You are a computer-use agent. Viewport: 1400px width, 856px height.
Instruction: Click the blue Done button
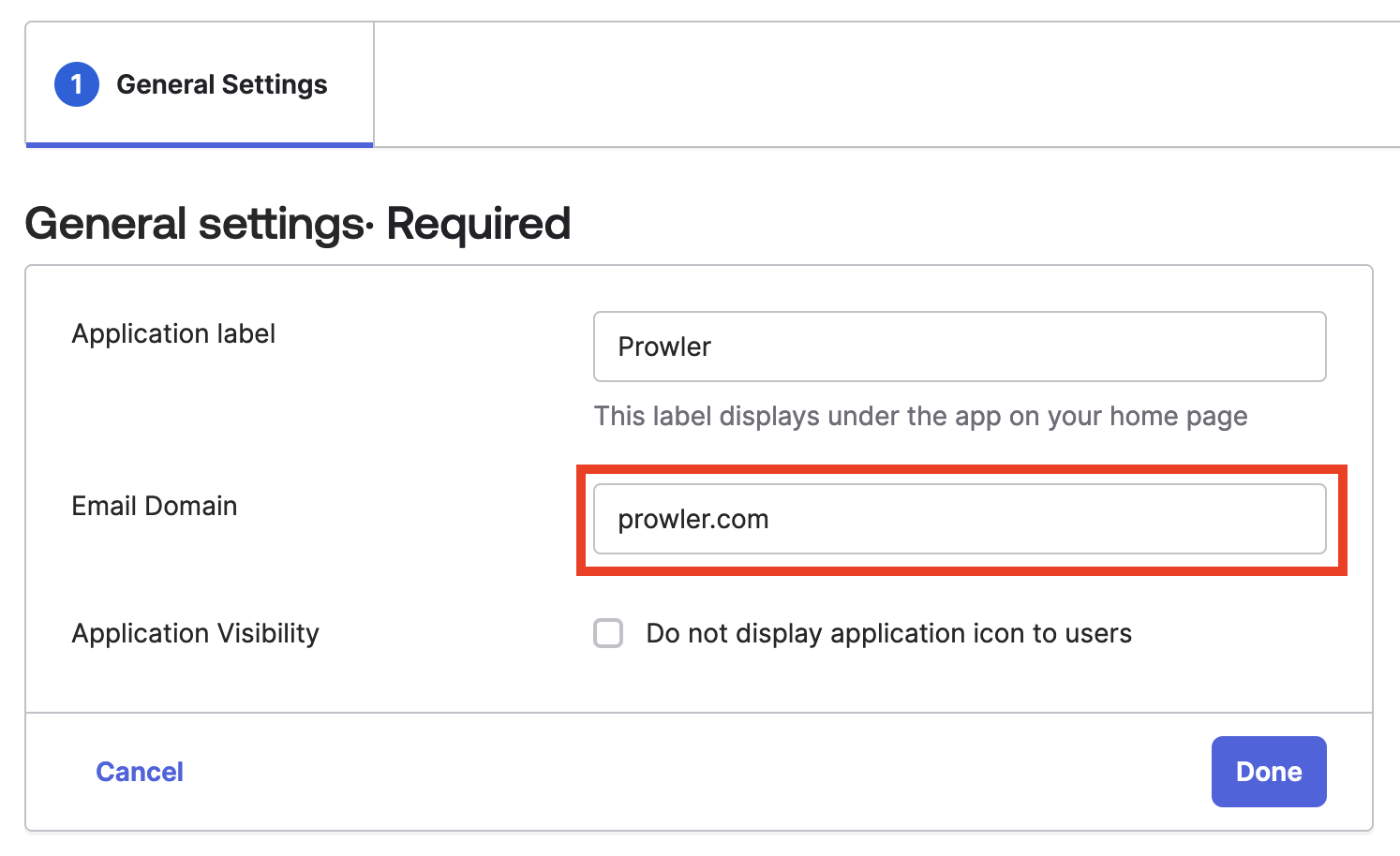click(1268, 772)
